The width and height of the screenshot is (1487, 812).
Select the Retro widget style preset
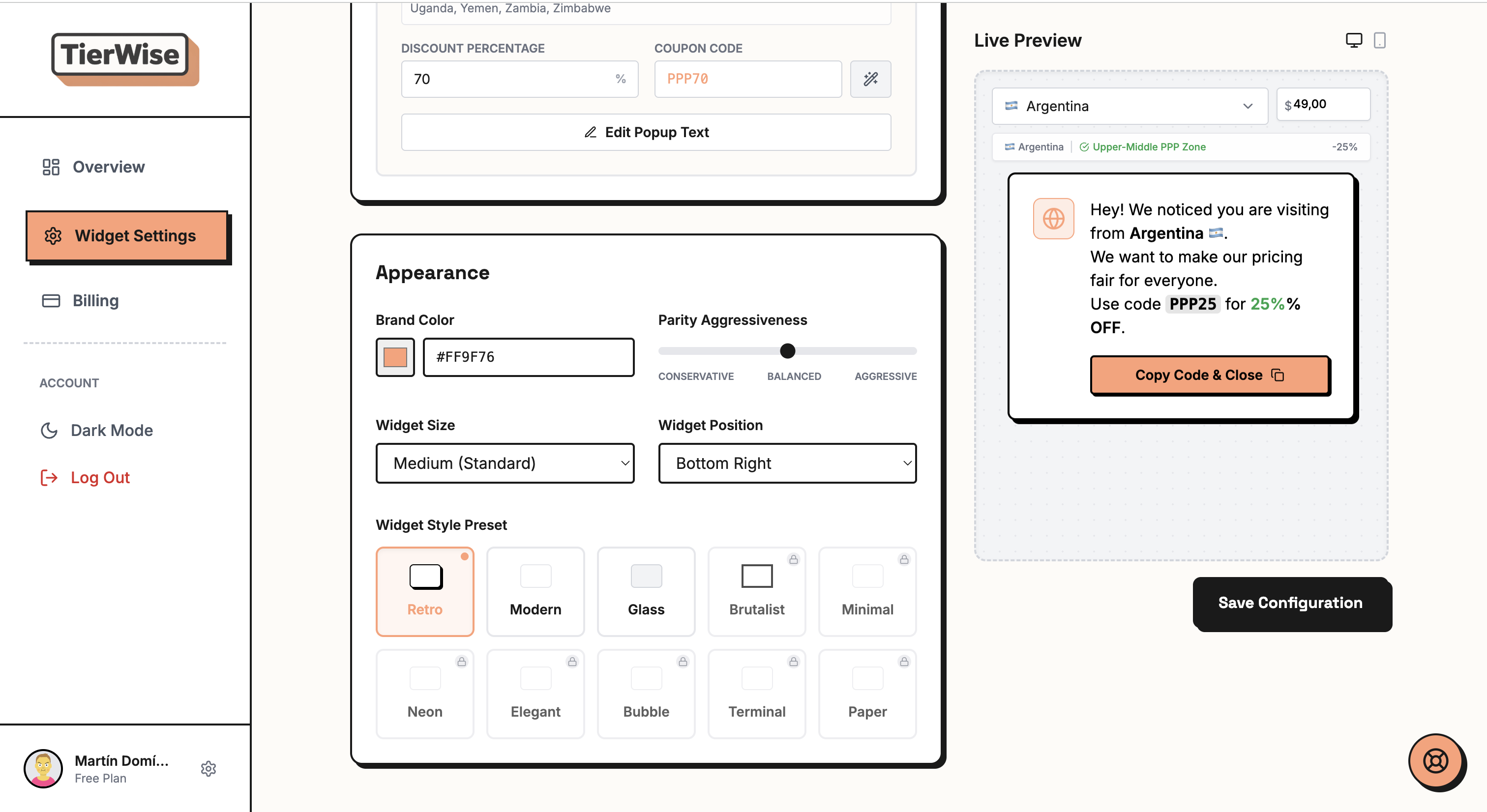[x=425, y=591]
